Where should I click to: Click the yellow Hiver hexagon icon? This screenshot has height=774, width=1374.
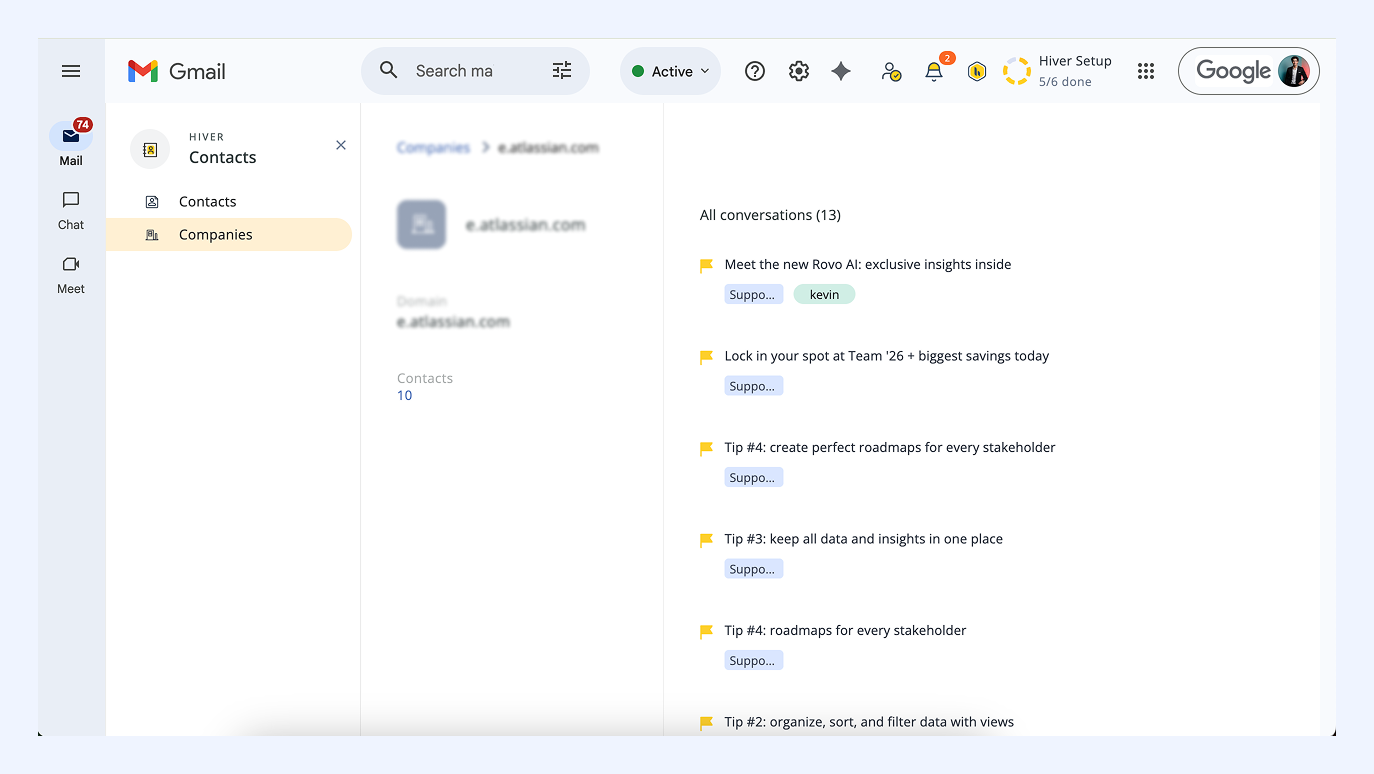[x=977, y=71]
